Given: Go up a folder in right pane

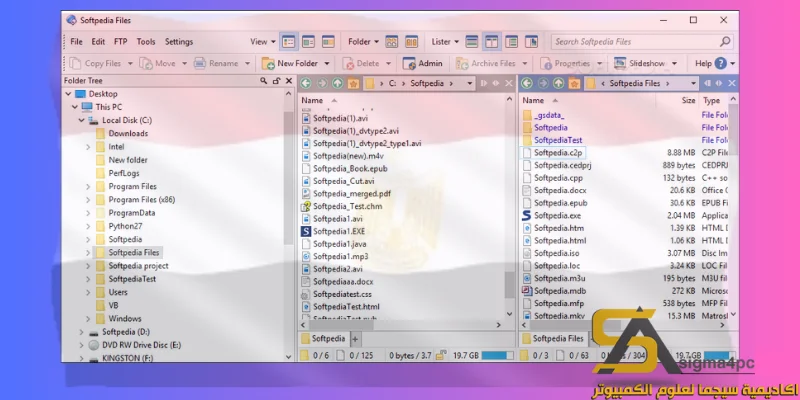Looking at the screenshot, I should coord(559,83).
